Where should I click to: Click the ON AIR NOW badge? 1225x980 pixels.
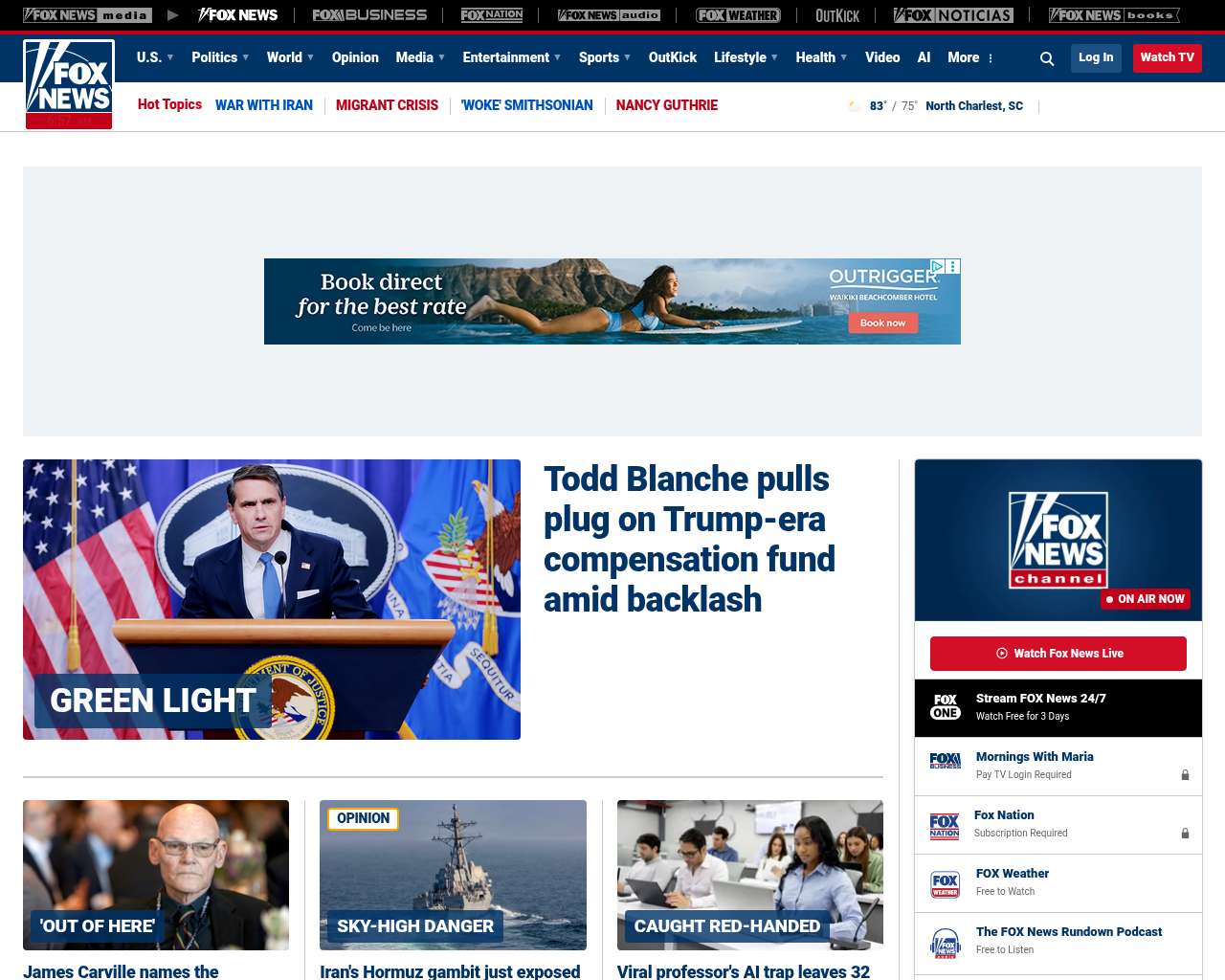click(1146, 599)
